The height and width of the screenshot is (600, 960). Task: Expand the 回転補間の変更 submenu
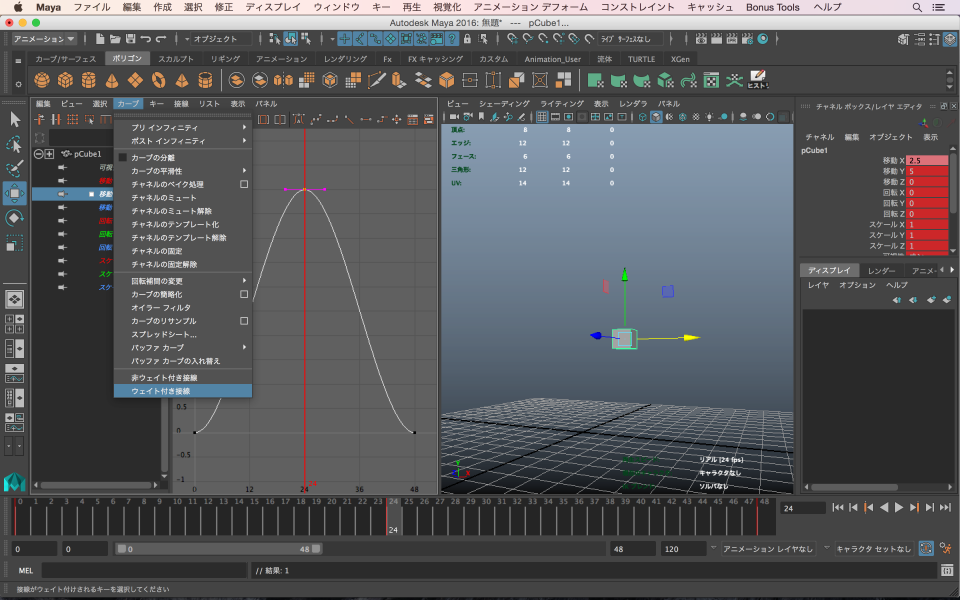coord(183,281)
